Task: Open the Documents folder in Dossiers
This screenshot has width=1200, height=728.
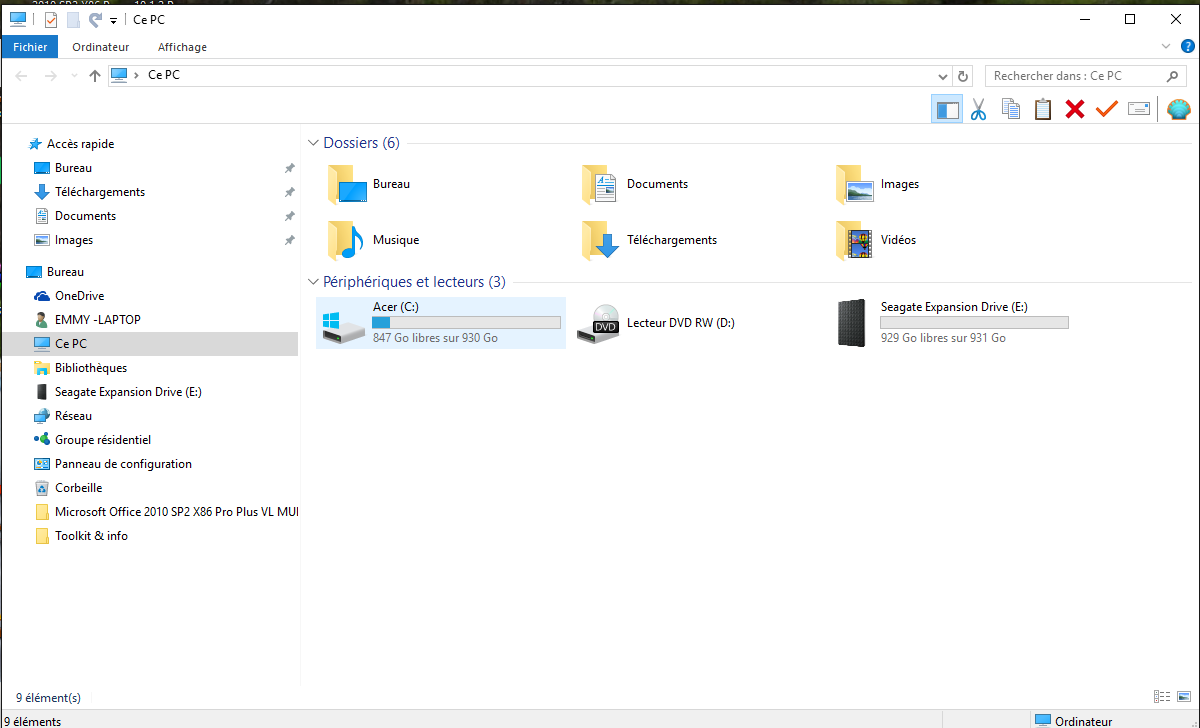Action: click(636, 185)
